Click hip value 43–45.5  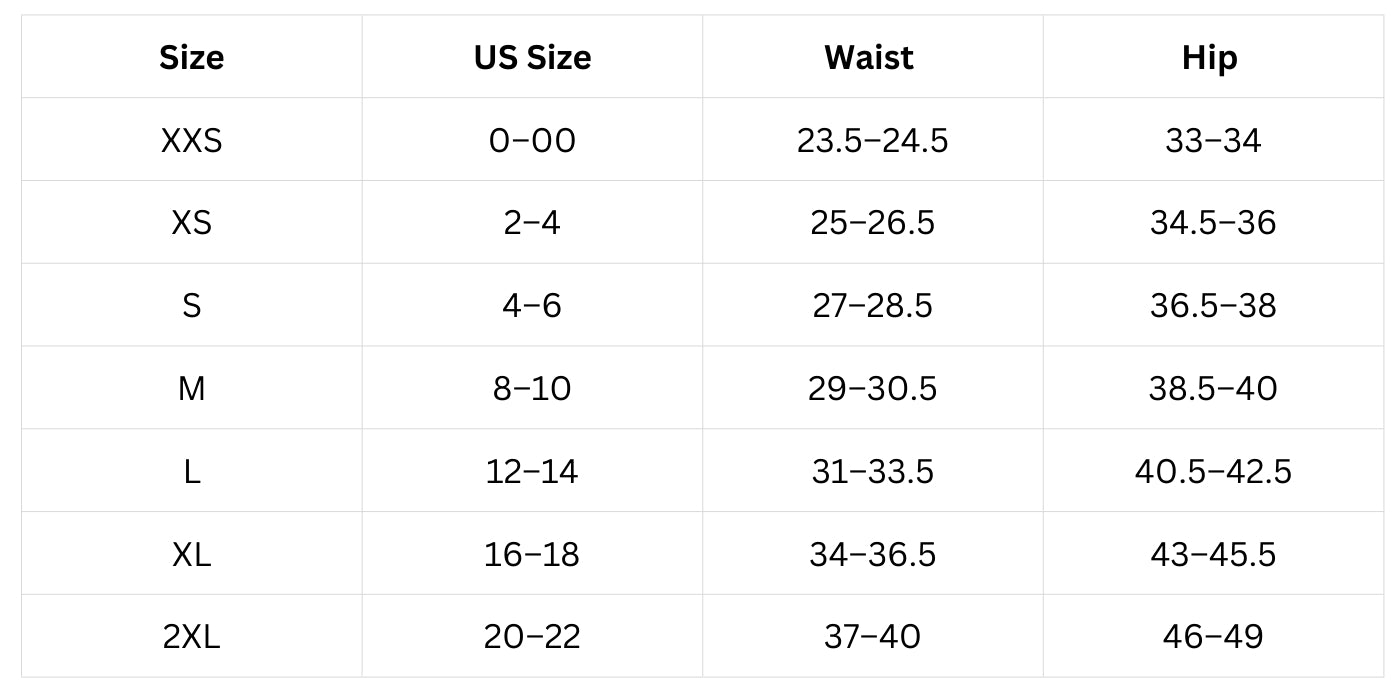pos(1213,553)
